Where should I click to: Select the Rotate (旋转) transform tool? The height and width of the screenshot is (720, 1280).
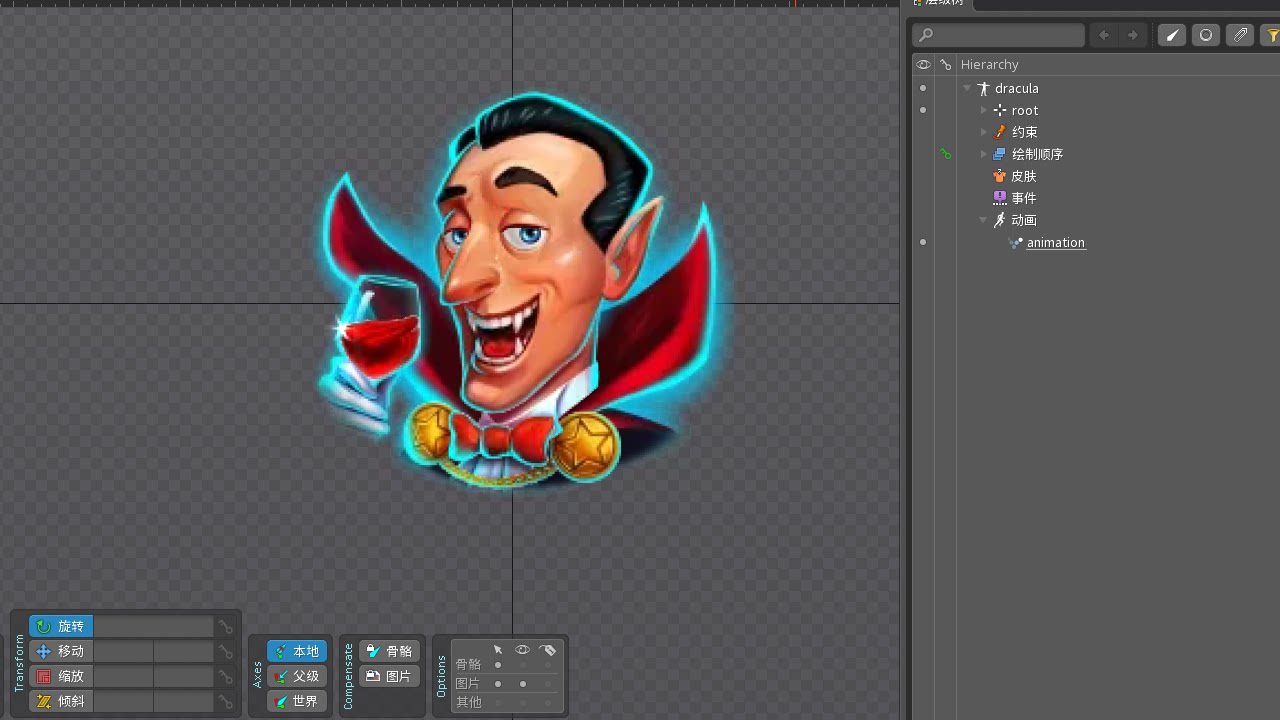(x=61, y=626)
